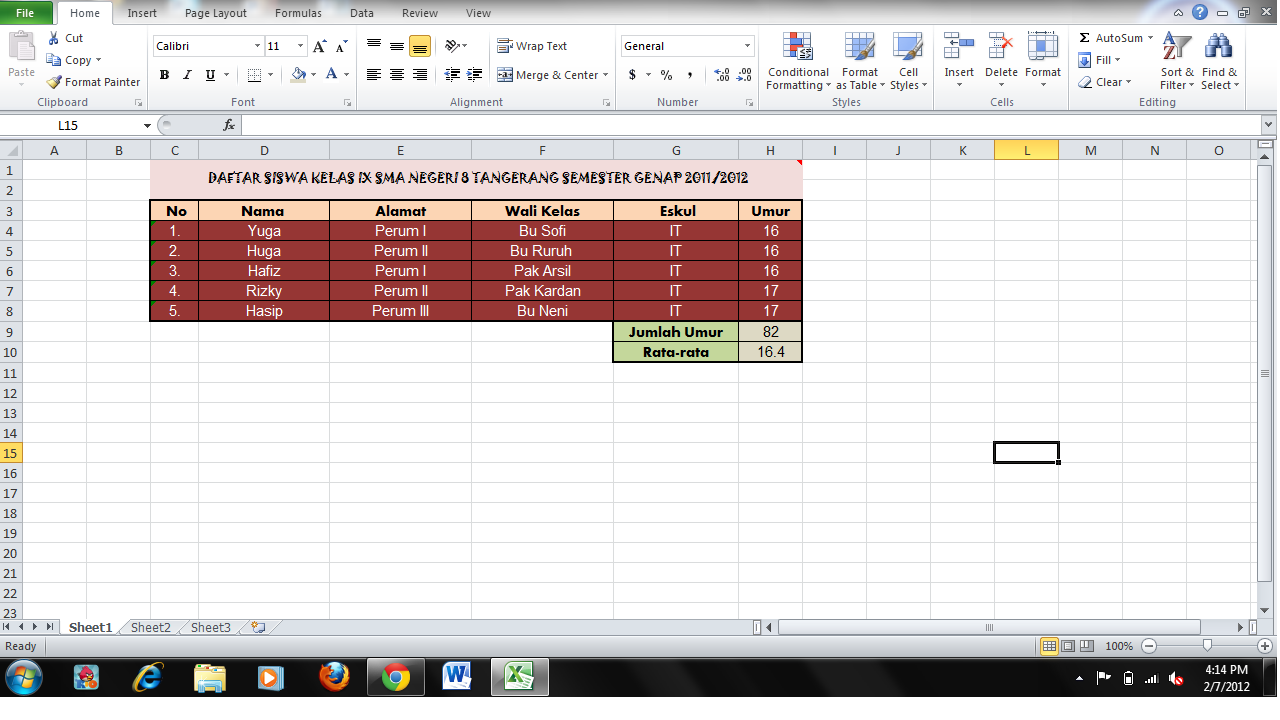This screenshot has width=1280, height=720.
Task: Open the Font Size dropdown
Action: (299, 46)
